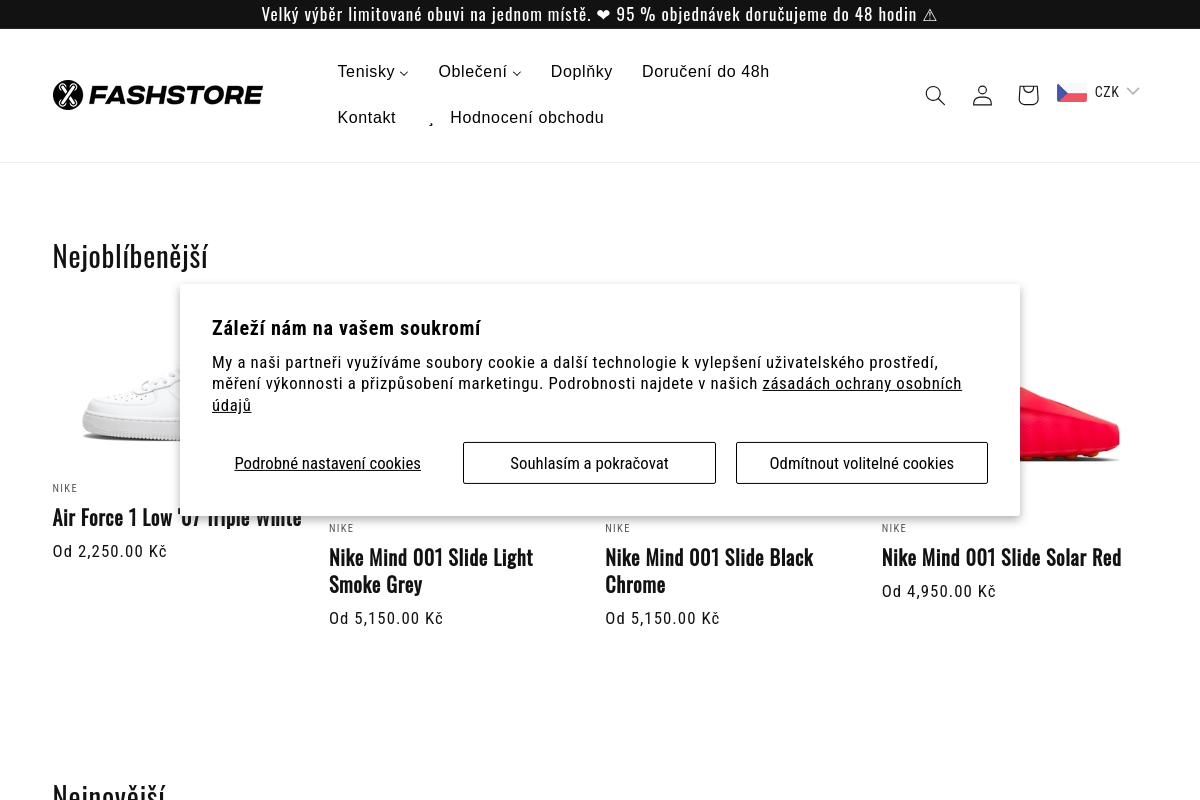Open the search magnifier icon
Image resolution: width=1200 pixels, height=800 pixels.
935,95
